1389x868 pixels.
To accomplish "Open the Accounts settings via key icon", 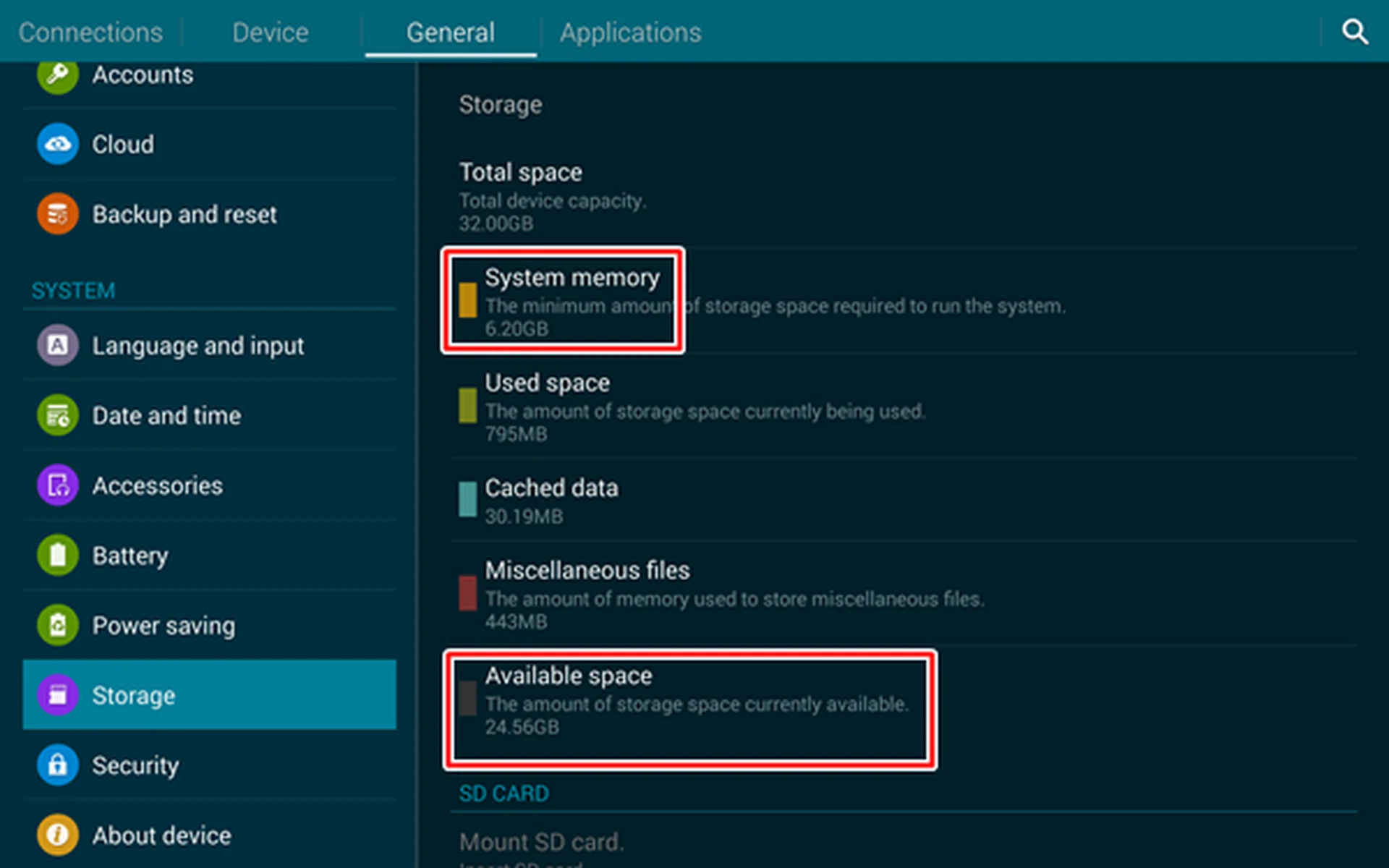I will pyautogui.click(x=56, y=75).
